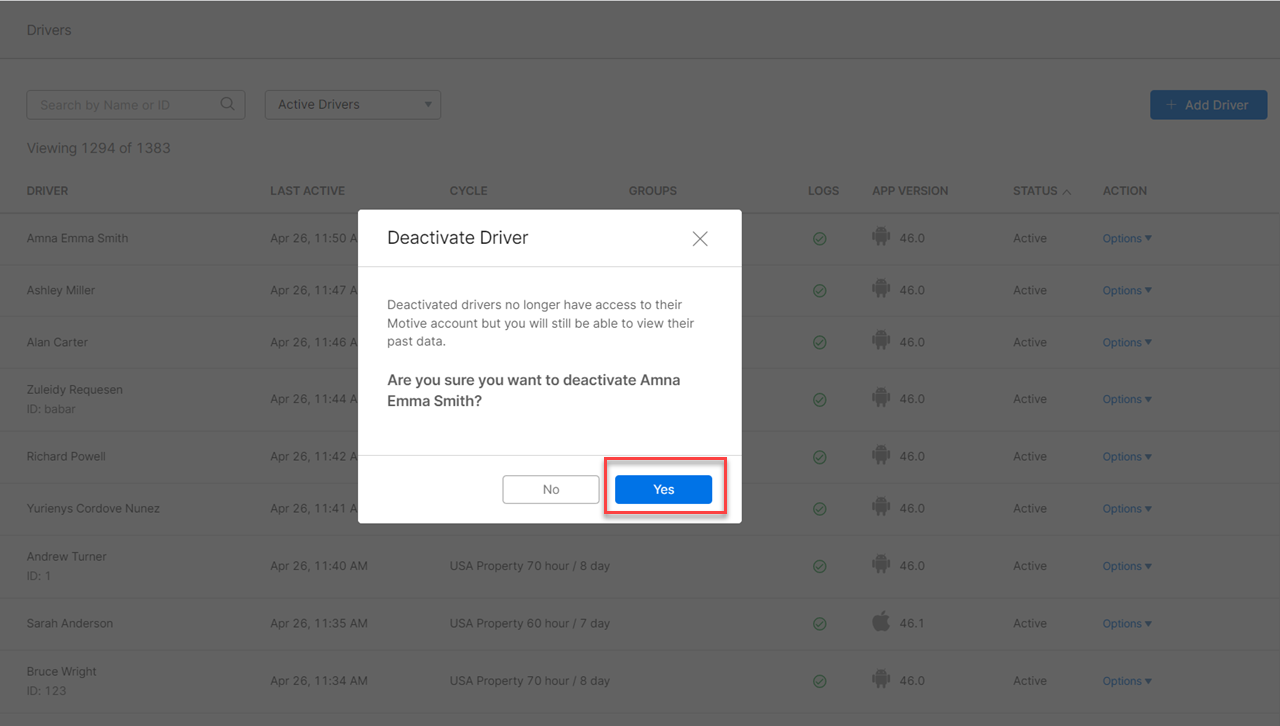Cancel deactivation with the No button
Screen dimensions: 1280x726
pos(551,489)
